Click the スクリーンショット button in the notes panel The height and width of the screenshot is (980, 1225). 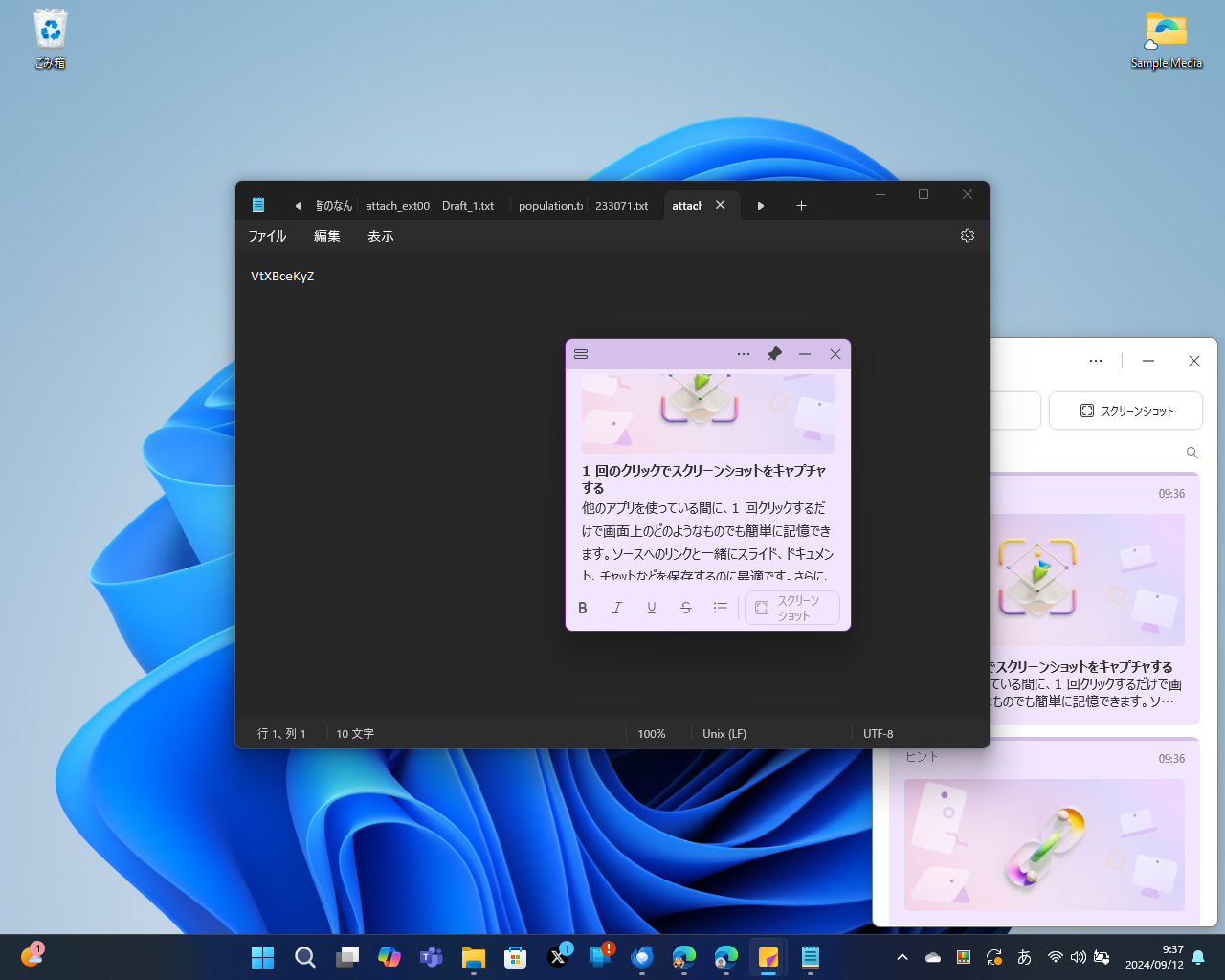(1125, 410)
